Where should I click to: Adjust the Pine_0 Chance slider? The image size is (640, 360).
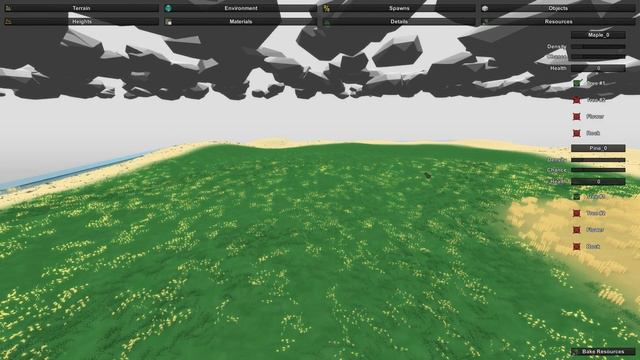pyautogui.click(x=598, y=170)
